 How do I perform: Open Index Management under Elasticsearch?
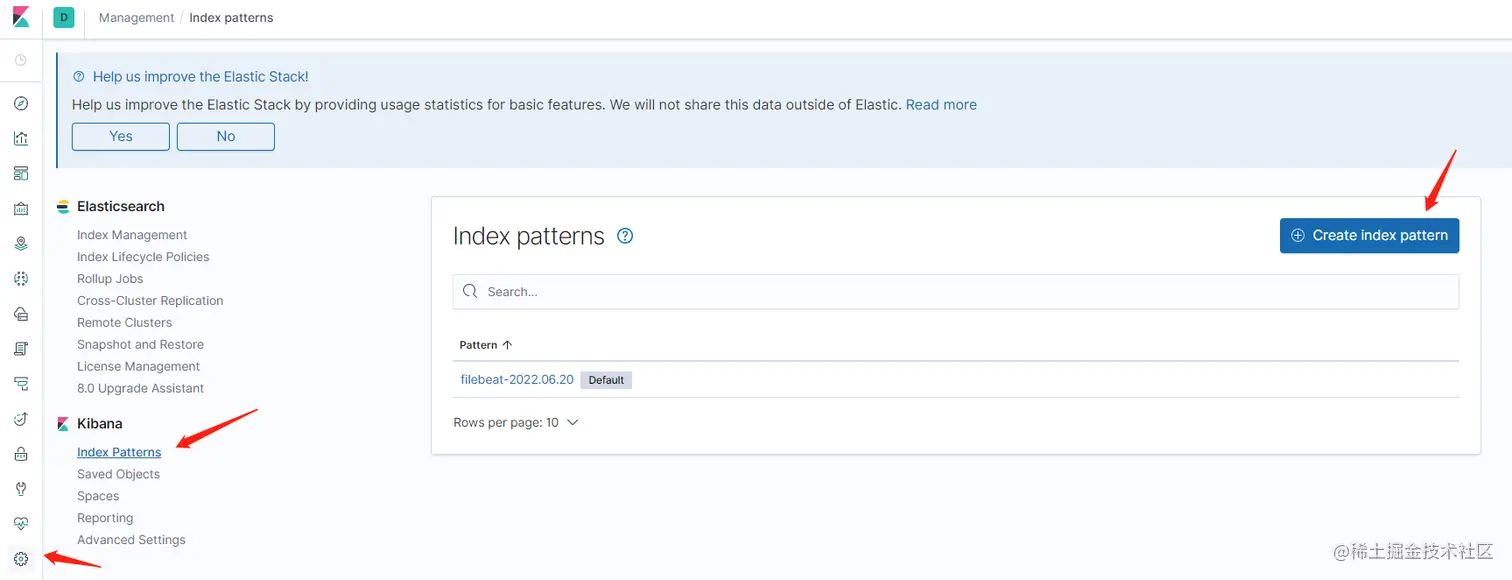tap(132, 235)
